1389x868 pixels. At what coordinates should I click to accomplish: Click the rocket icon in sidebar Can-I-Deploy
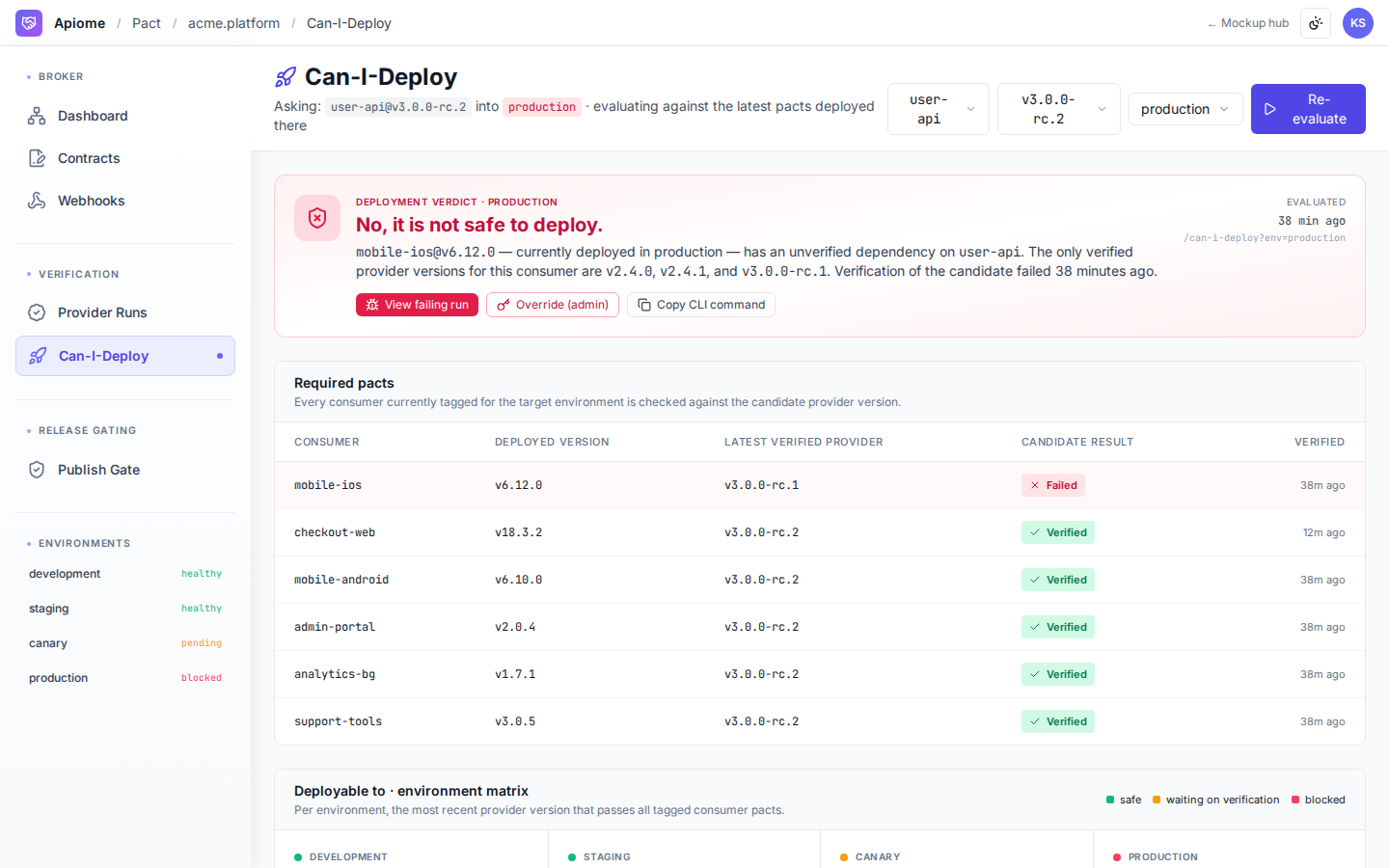(38, 356)
